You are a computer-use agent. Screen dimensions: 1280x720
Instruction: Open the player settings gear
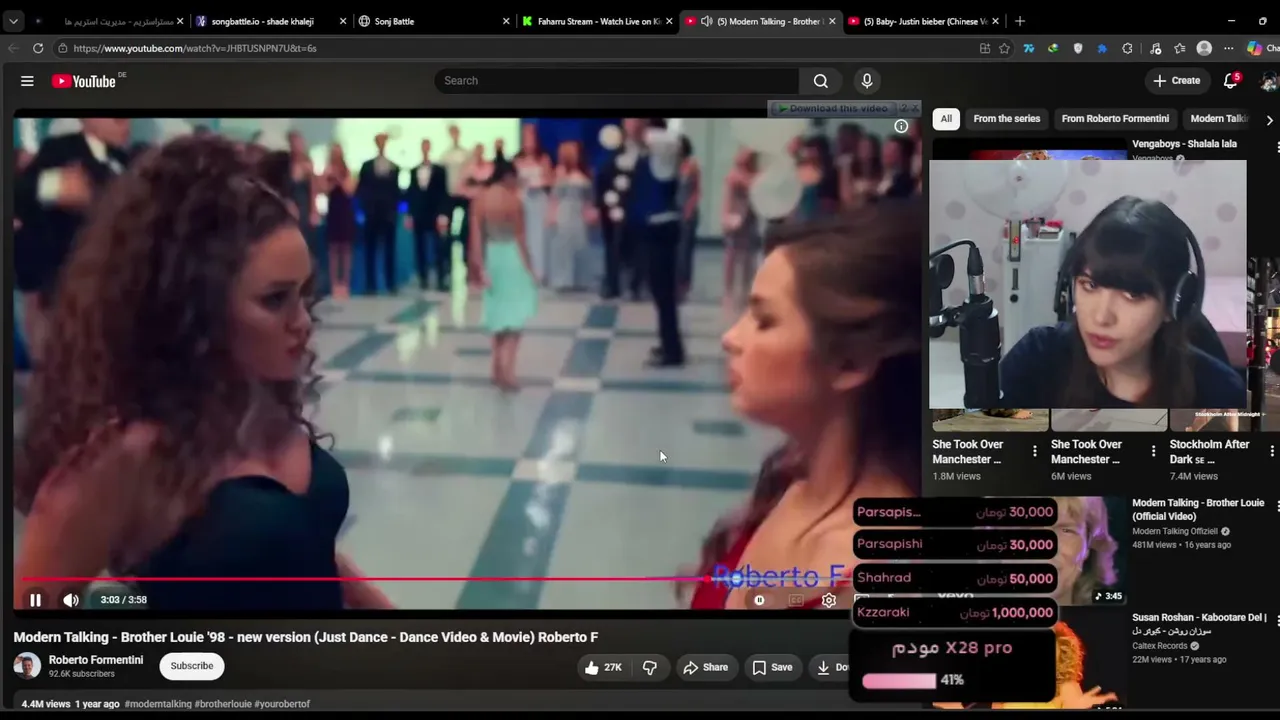tap(829, 600)
